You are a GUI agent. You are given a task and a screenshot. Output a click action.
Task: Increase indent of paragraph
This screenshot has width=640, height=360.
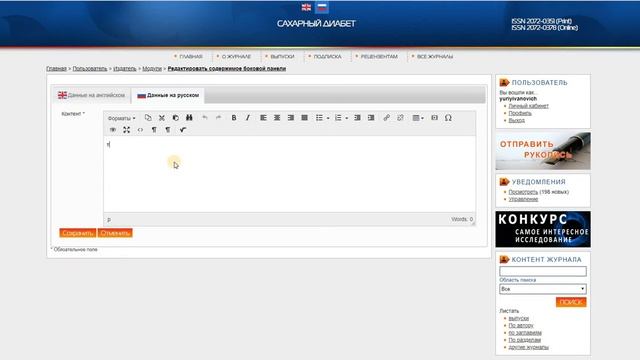371,118
